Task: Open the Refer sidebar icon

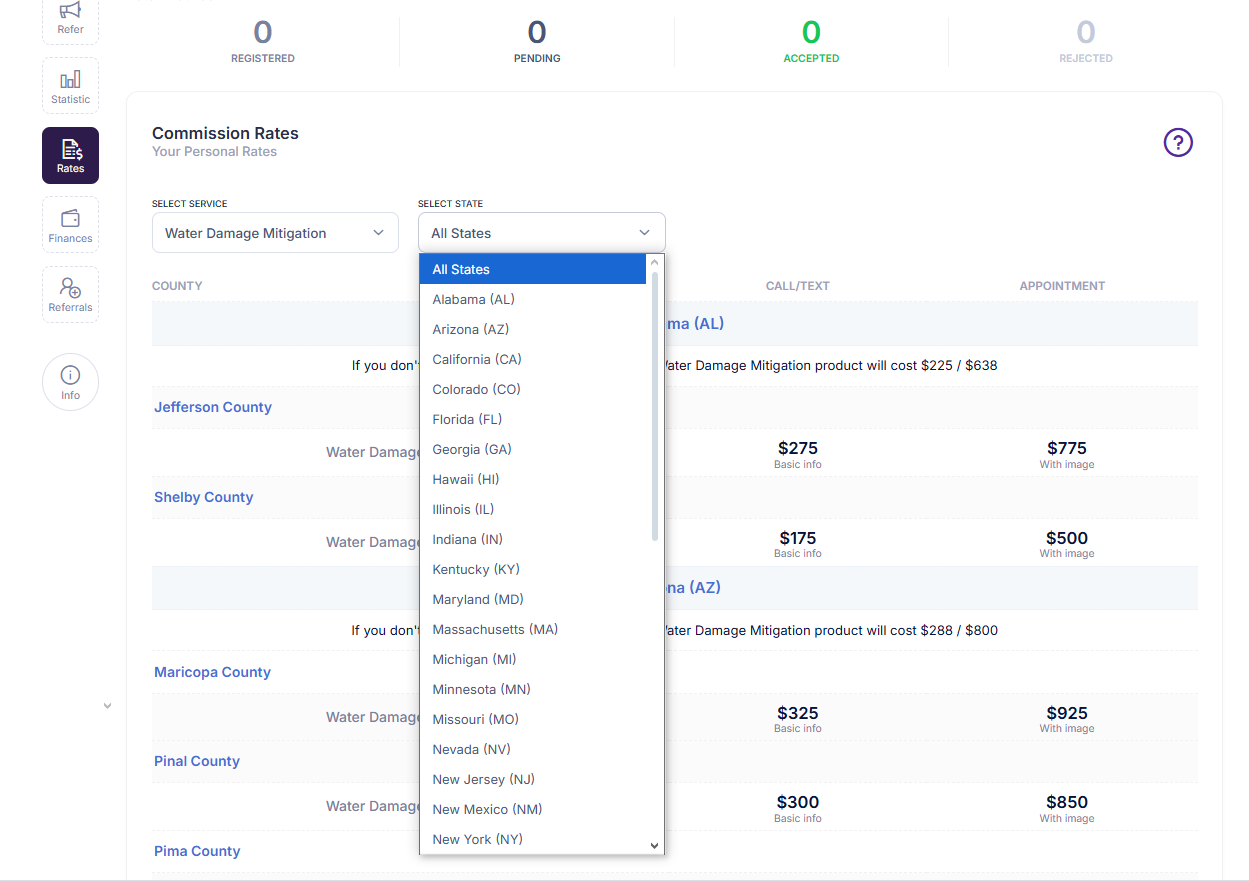Action: (70, 18)
